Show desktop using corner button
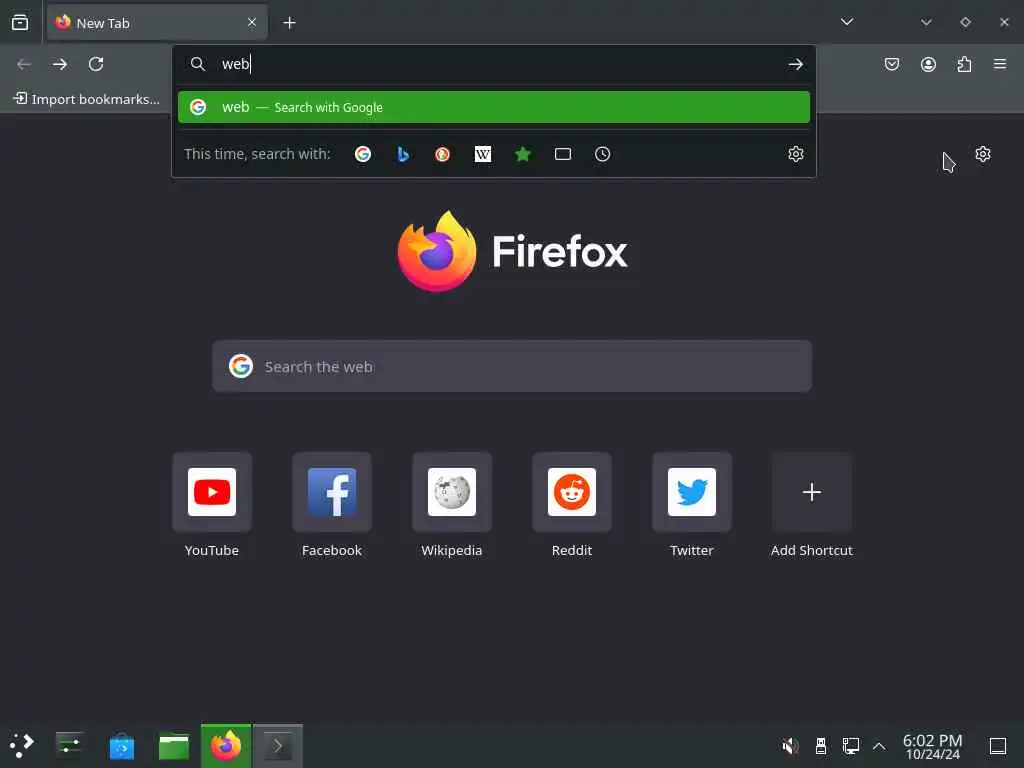The image size is (1024, 768). point(998,745)
